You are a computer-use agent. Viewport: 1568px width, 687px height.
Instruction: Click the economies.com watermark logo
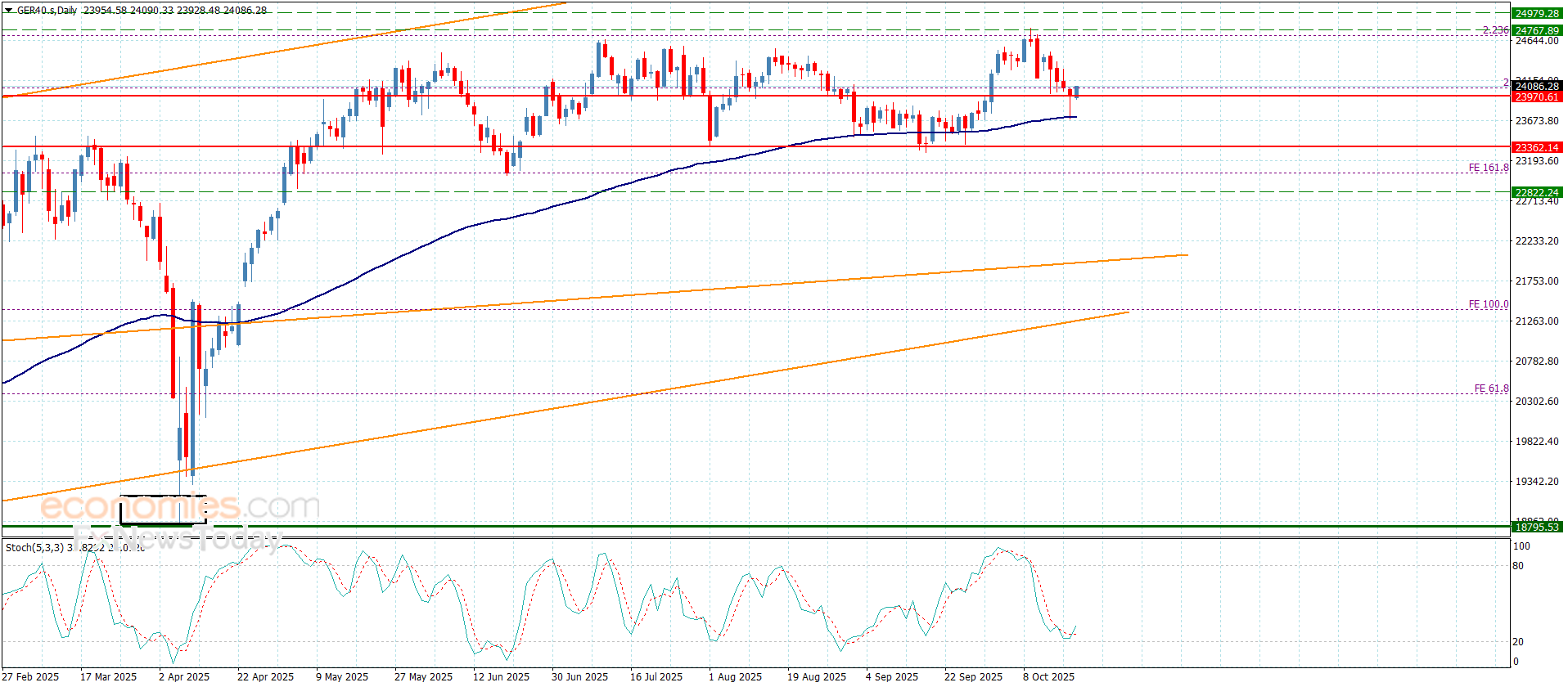[180, 507]
